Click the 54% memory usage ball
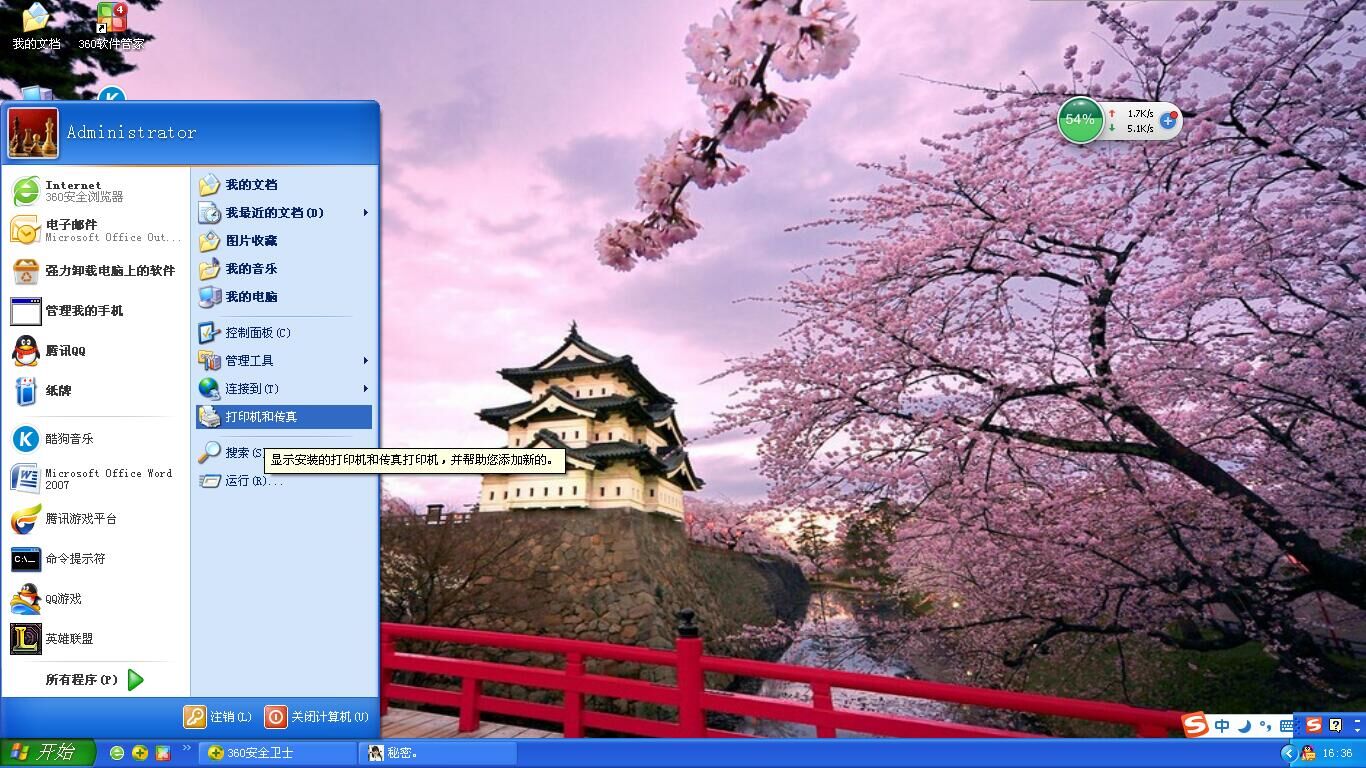 tap(1080, 119)
